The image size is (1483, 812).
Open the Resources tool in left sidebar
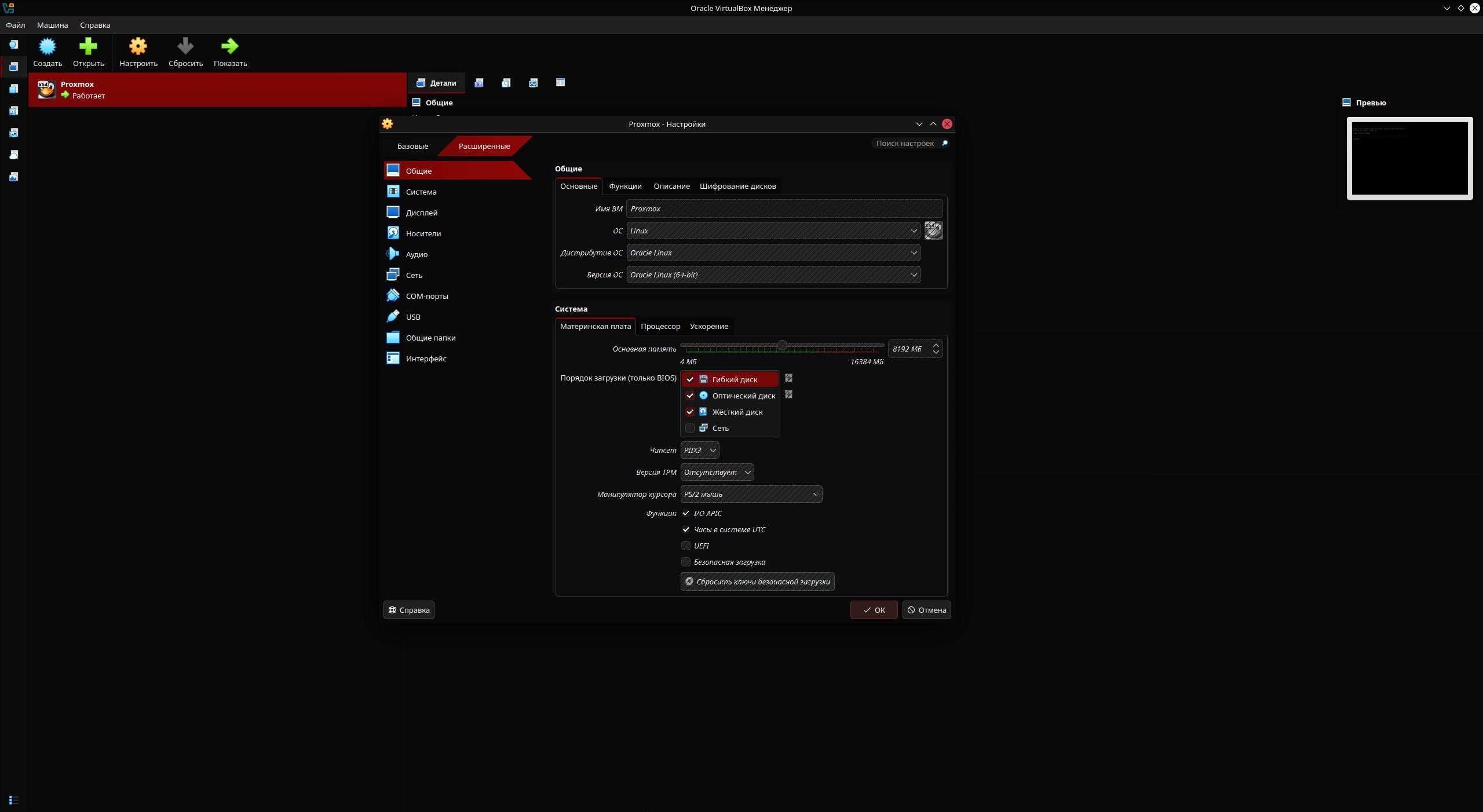point(13,177)
